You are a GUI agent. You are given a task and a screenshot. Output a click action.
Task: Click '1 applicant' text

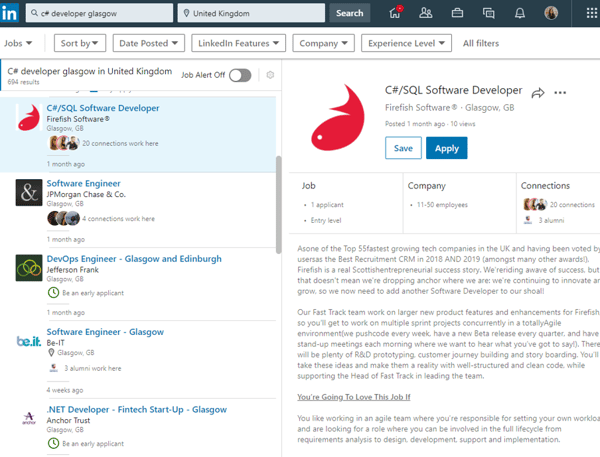coord(327,205)
